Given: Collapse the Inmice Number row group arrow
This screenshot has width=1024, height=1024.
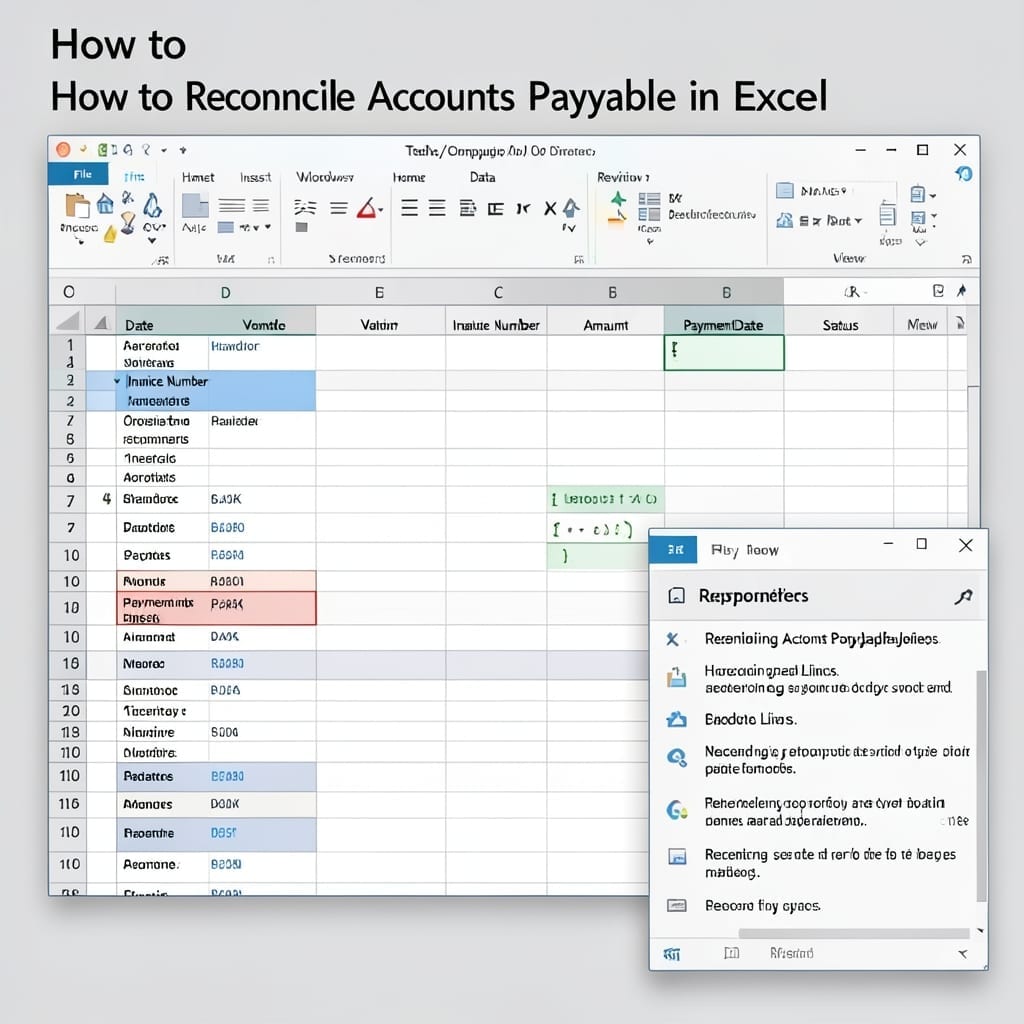Looking at the screenshot, I should click(x=117, y=381).
